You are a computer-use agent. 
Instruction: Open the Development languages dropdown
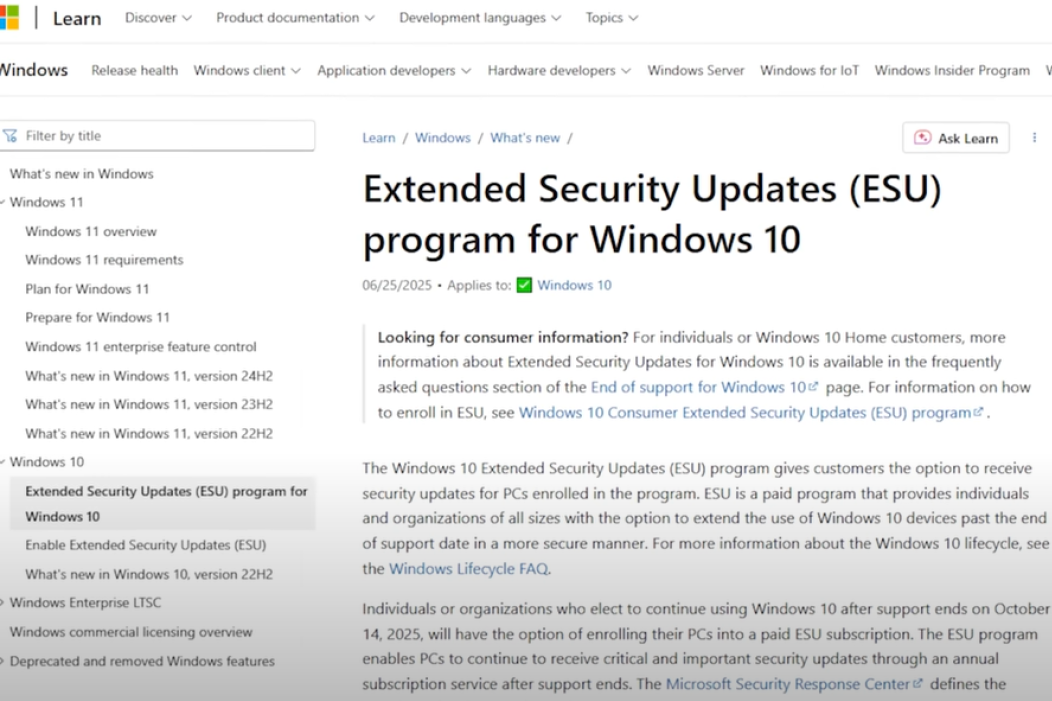(480, 18)
